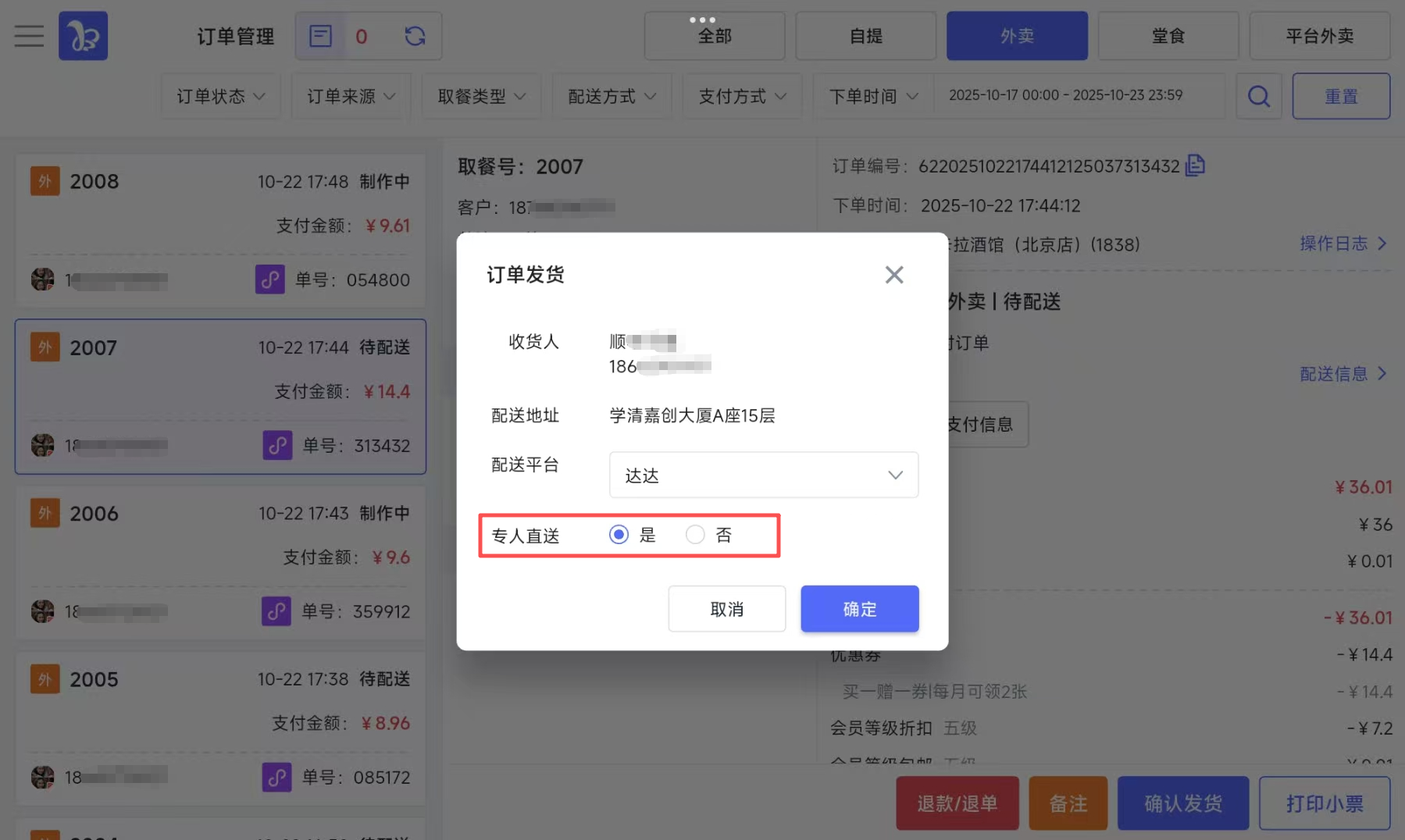Click the refresh orders icon
Image resolution: width=1405 pixels, height=840 pixels.
[415, 36]
